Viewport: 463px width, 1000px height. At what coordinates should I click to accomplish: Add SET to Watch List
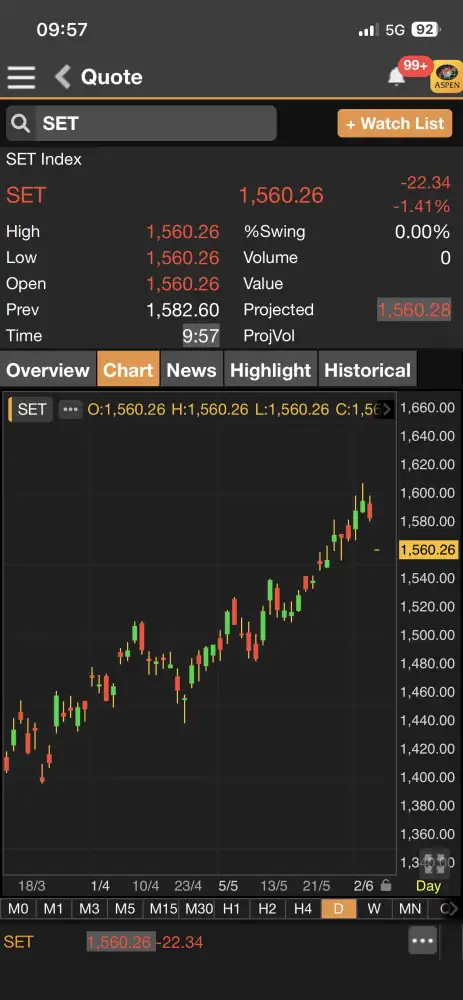395,123
